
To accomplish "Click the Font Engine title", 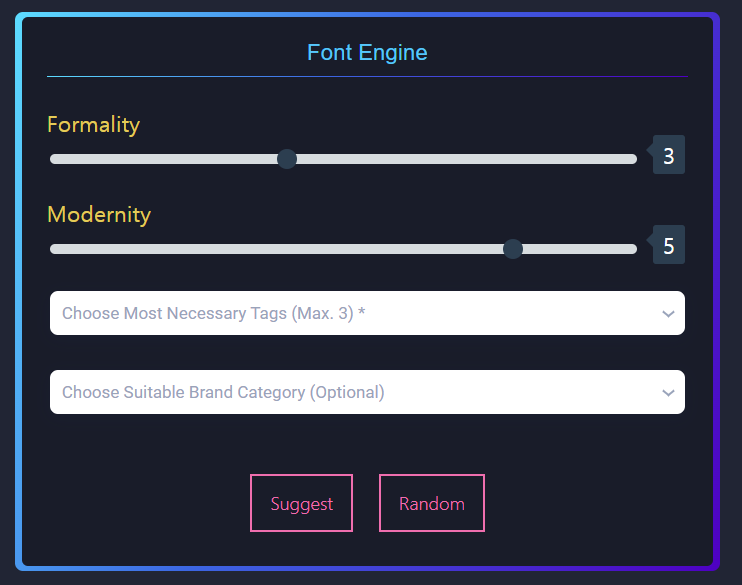I will coord(367,52).
